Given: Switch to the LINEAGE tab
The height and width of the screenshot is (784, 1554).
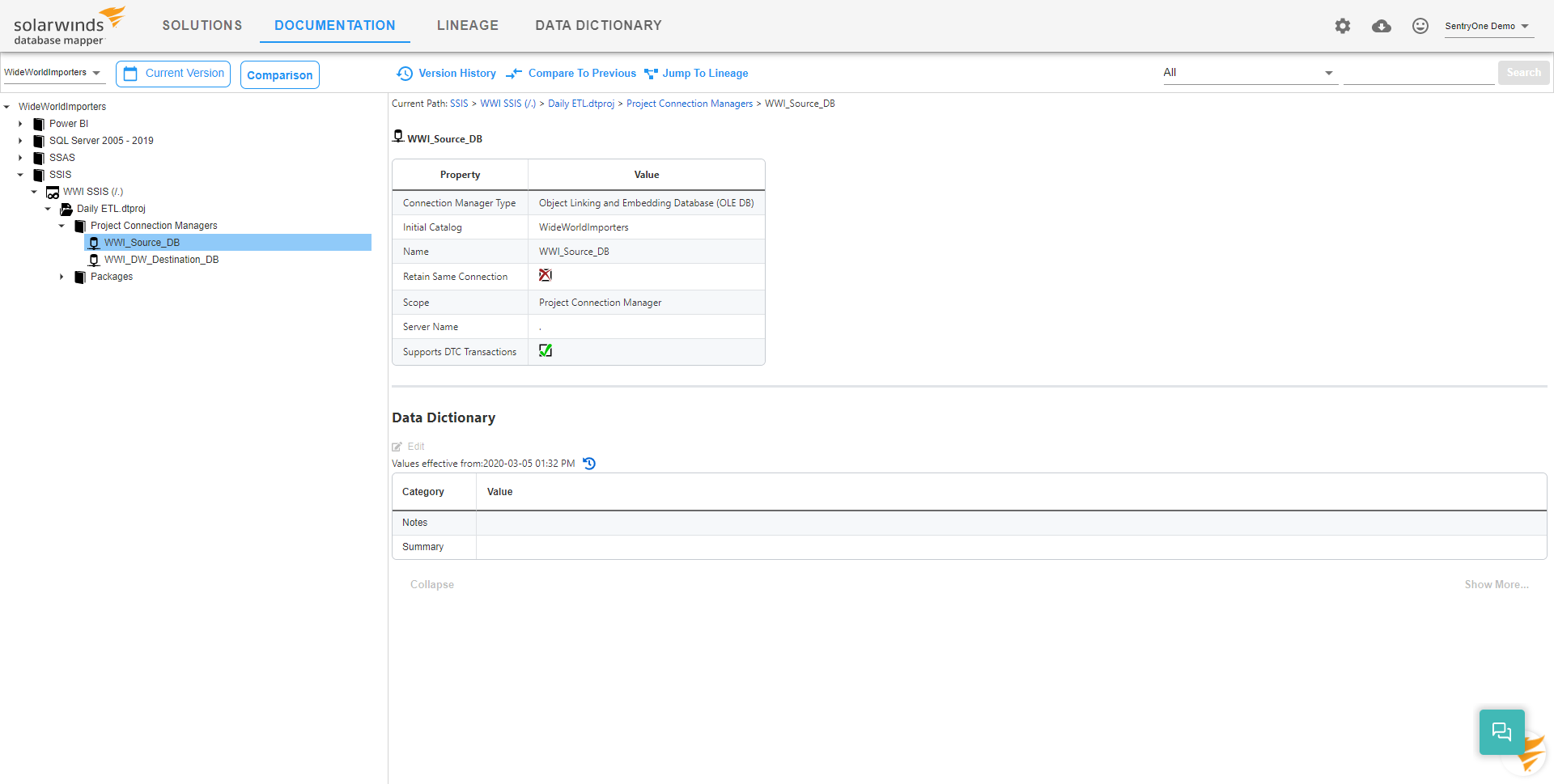Looking at the screenshot, I should (468, 26).
